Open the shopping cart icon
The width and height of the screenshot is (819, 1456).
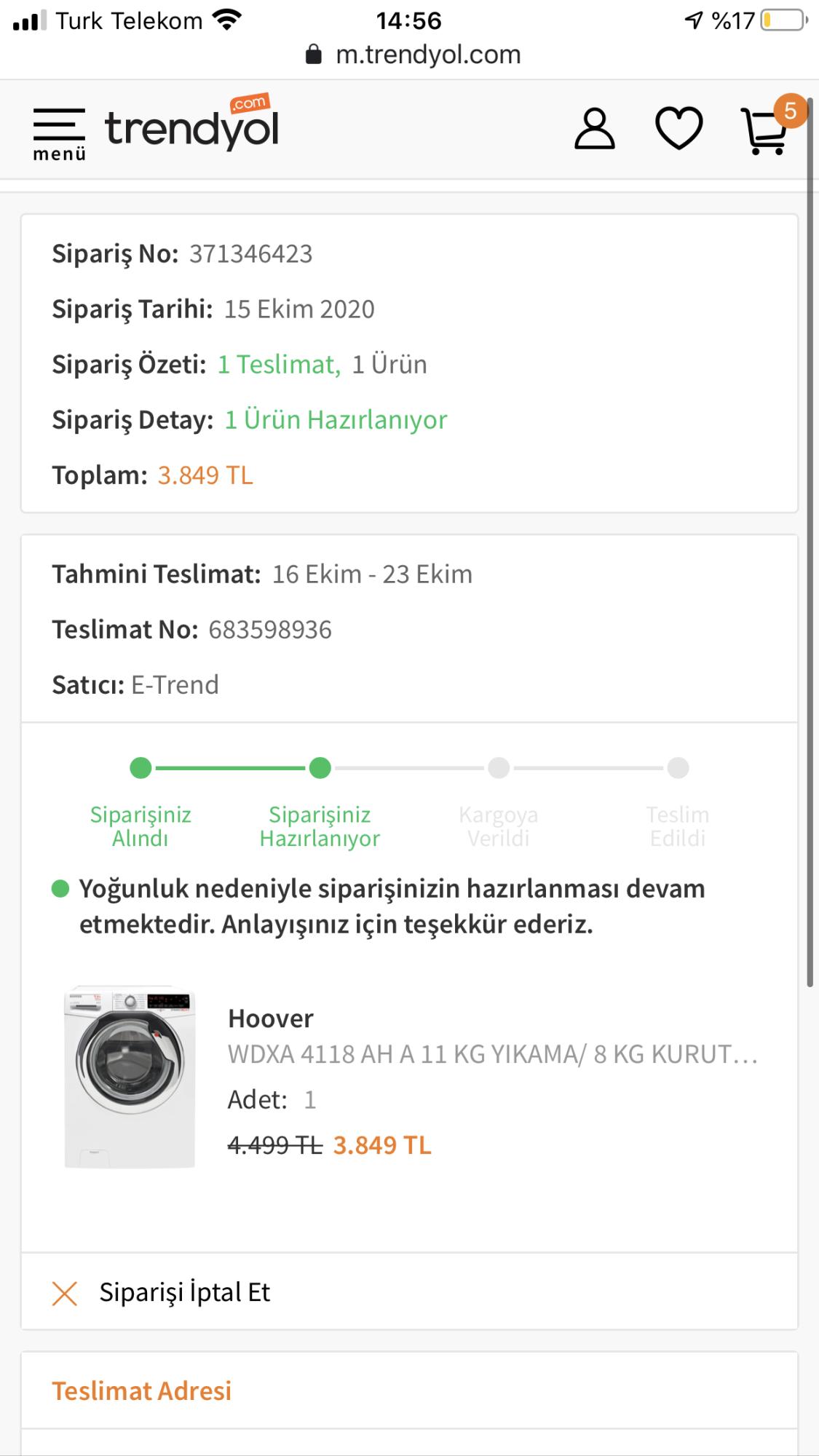pos(763,132)
